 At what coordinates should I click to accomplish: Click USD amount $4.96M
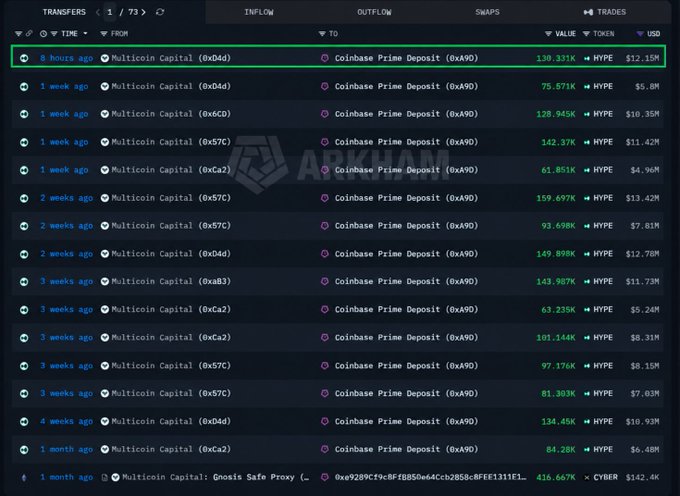[644, 170]
